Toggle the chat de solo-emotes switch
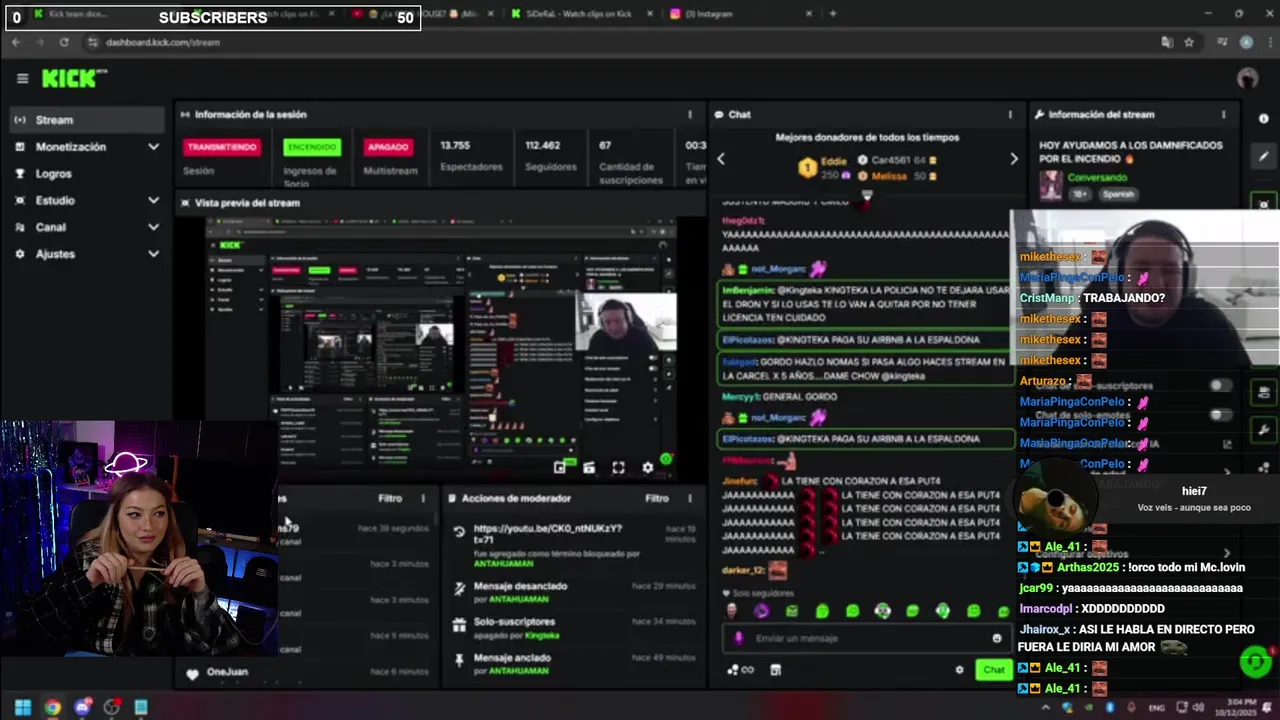The image size is (1280, 720). 1220,414
